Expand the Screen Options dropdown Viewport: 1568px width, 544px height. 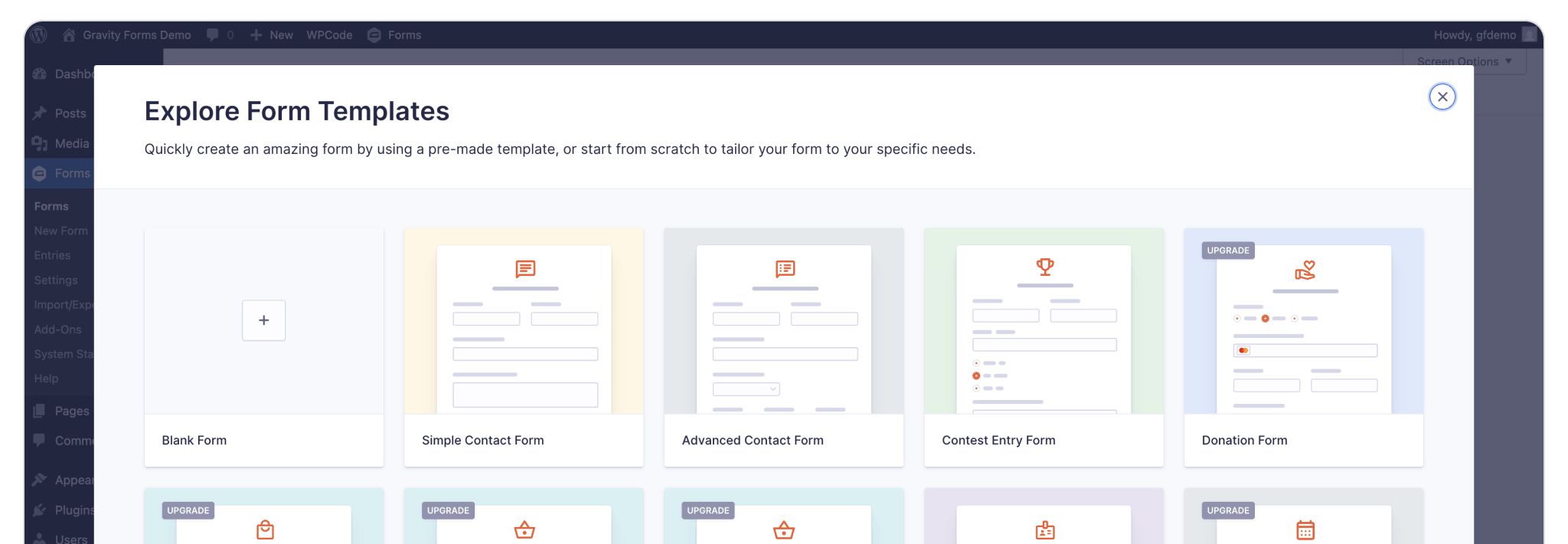[1464, 61]
